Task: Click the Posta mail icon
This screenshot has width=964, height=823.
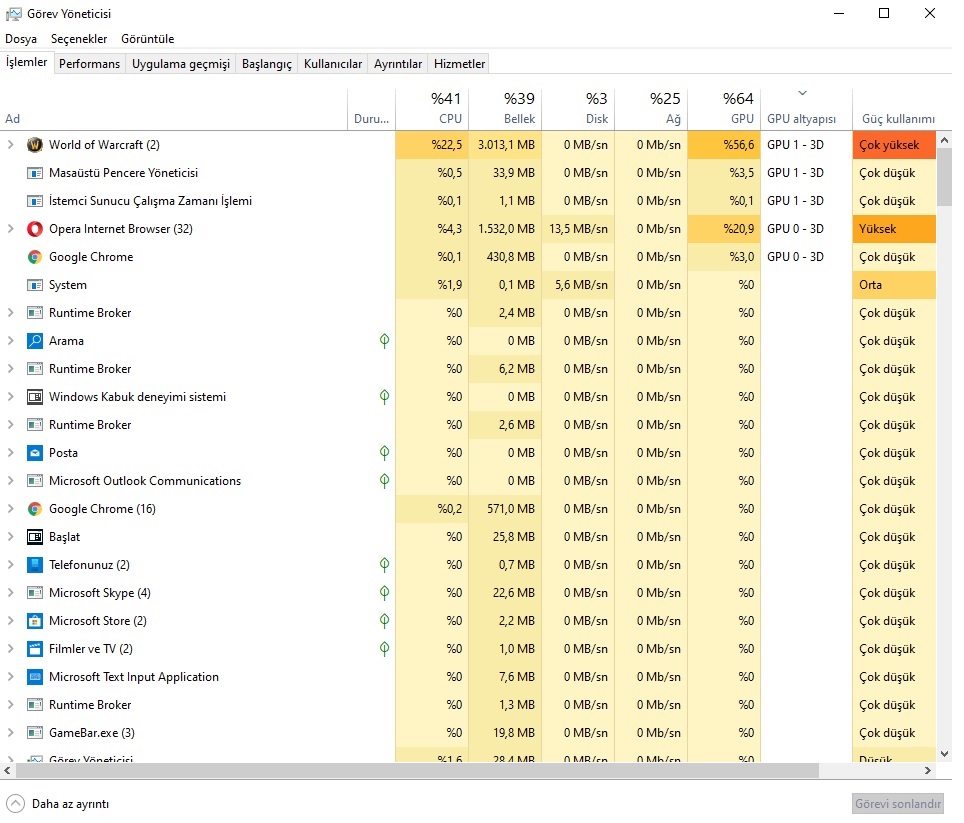Action: pyautogui.click(x=35, y=453)
